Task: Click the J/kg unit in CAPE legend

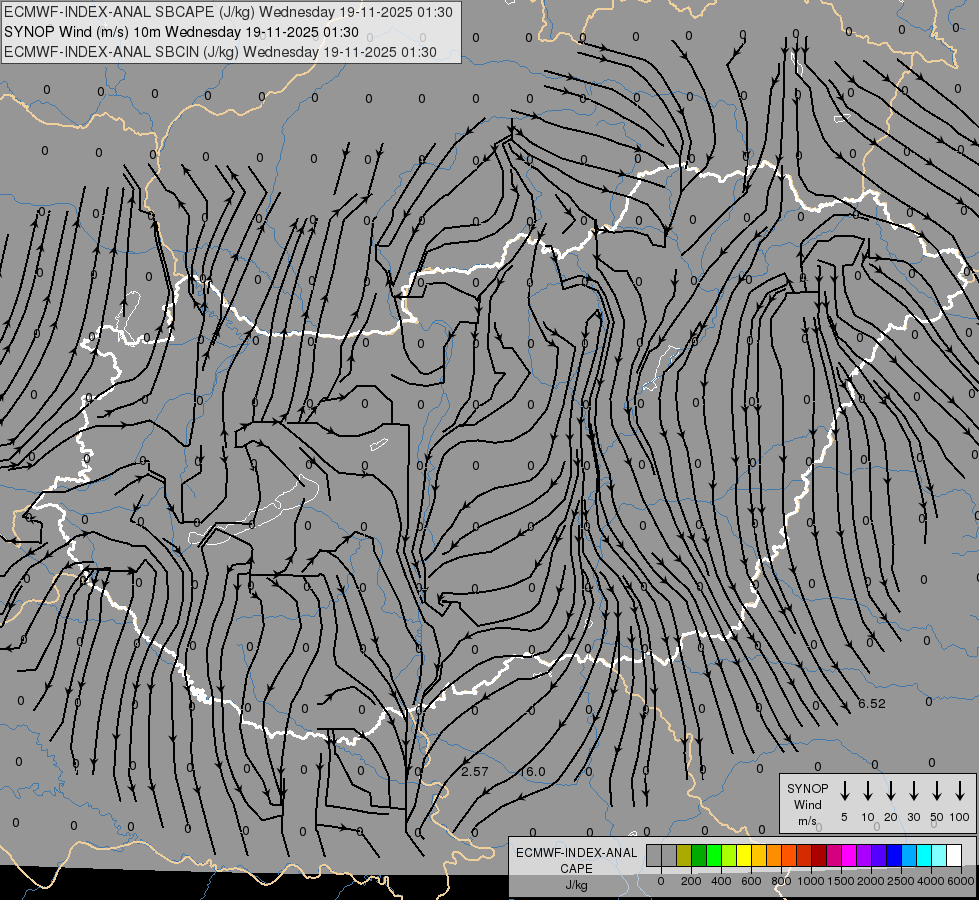Action: pyautogui.click(x=576, y=885)
